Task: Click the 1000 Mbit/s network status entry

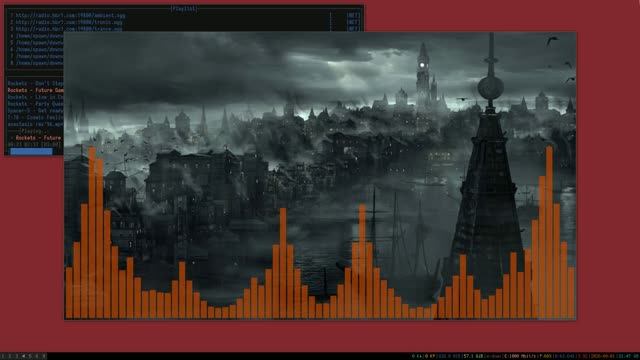Action: [x=521, y=356]
